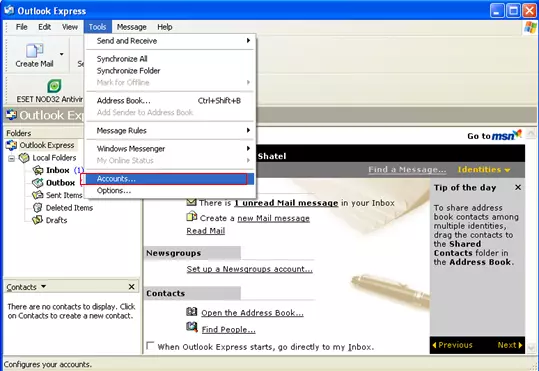
Task: Click the Find a Message link
Action: 407,170
